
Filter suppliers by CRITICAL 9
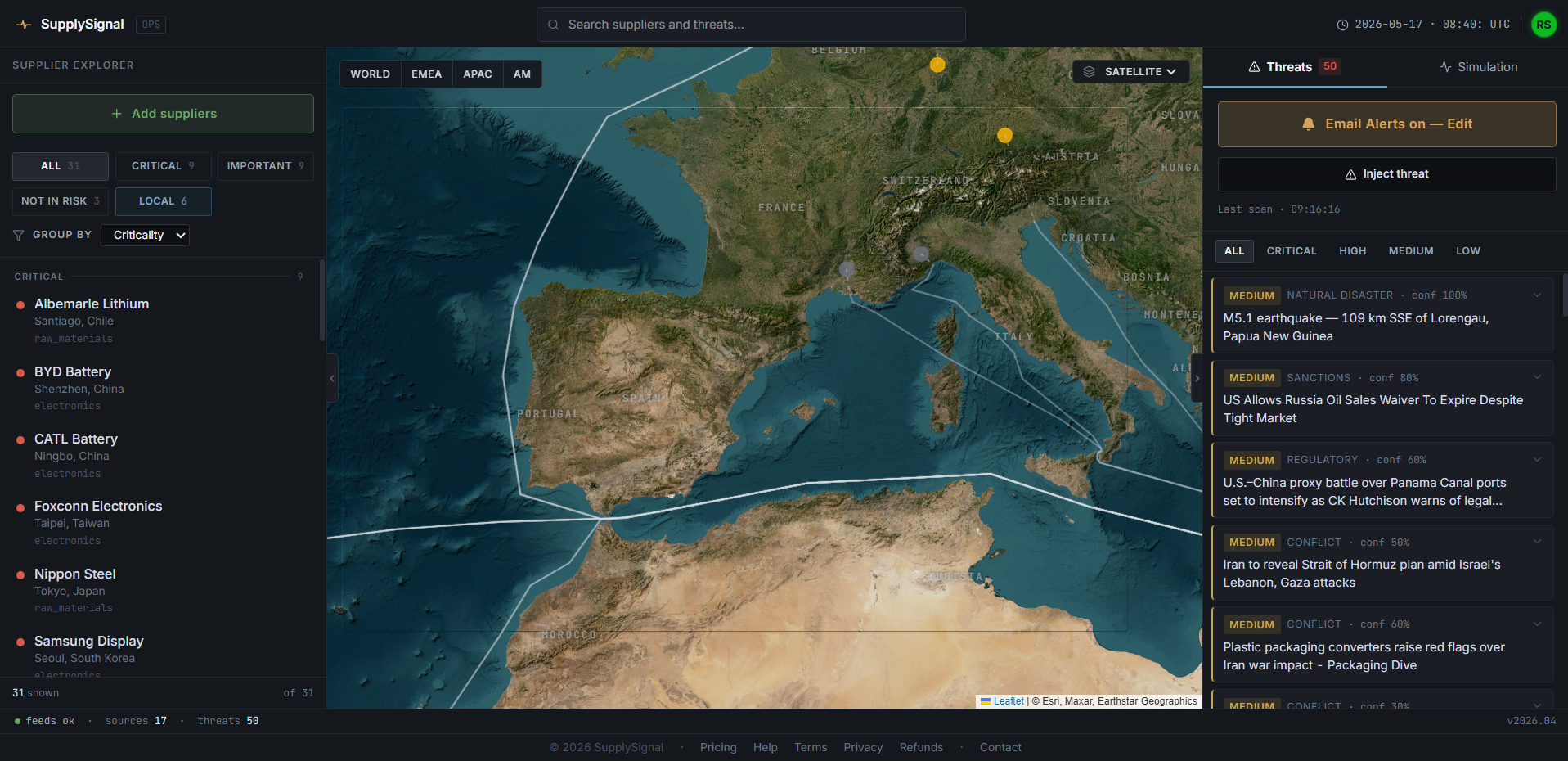pyautogui.click(x=164, y=166)
